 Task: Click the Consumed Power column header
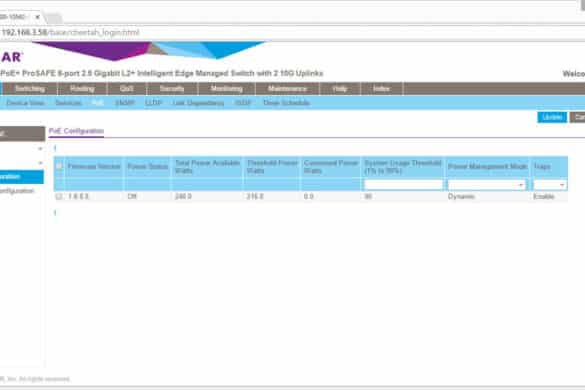(x=331, y=167)
